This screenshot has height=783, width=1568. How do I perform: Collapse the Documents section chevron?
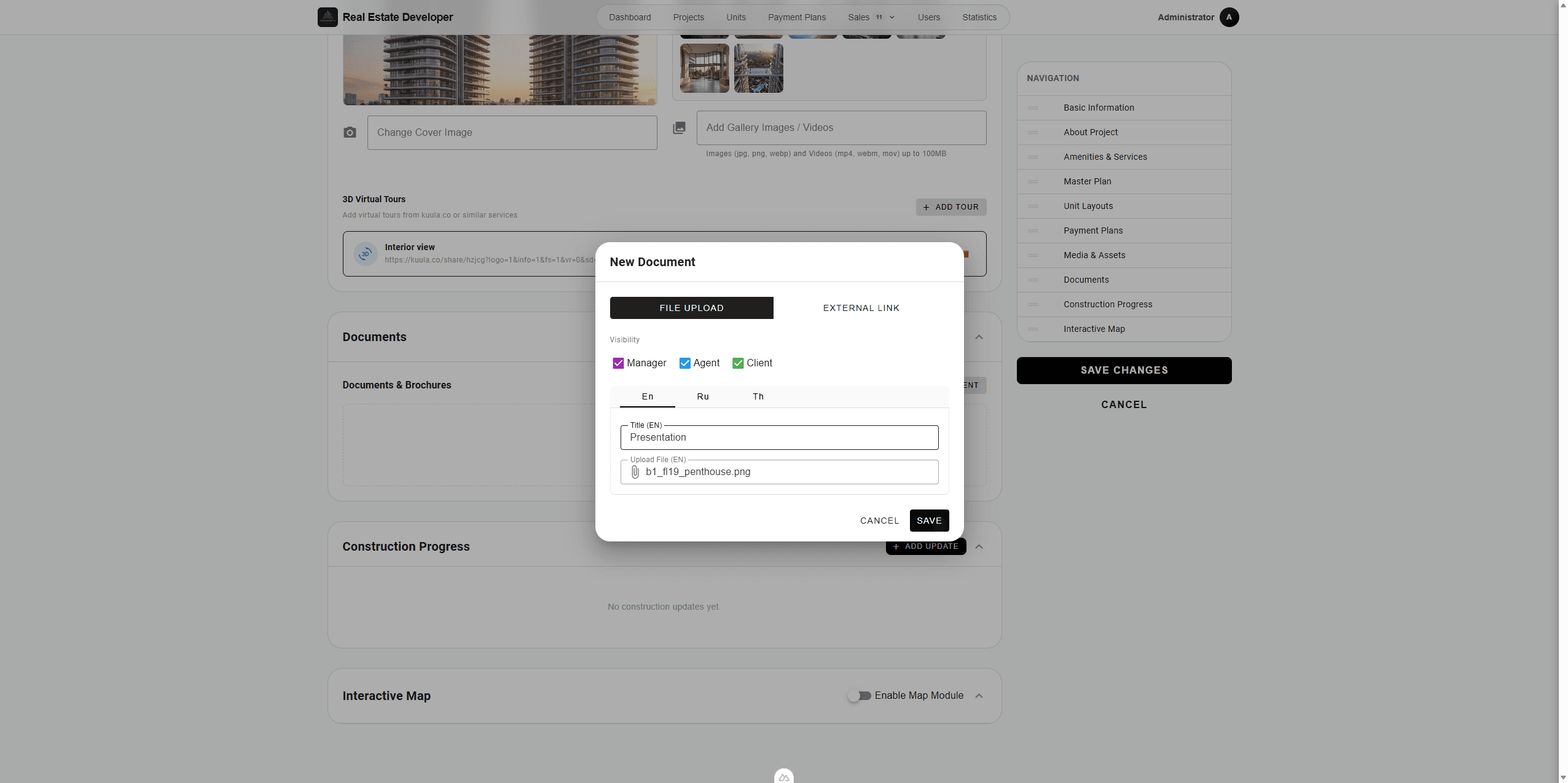[x=979, y=337]
